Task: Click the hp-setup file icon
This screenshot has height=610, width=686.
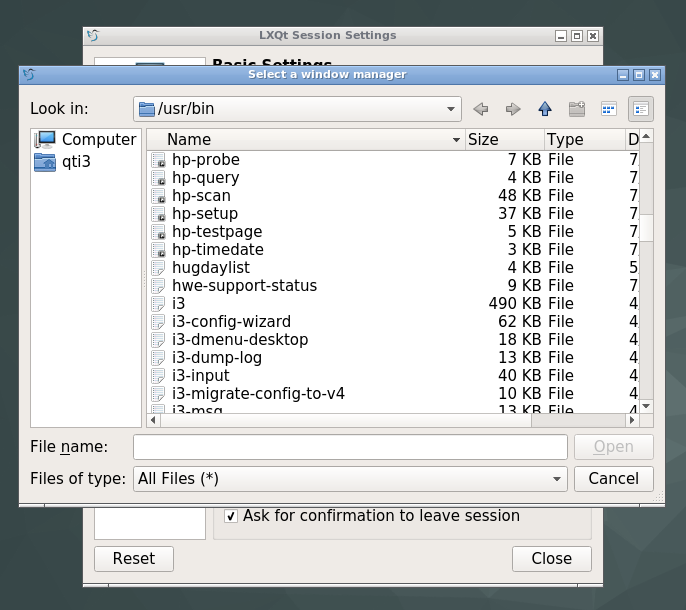Action: (158, 214)
